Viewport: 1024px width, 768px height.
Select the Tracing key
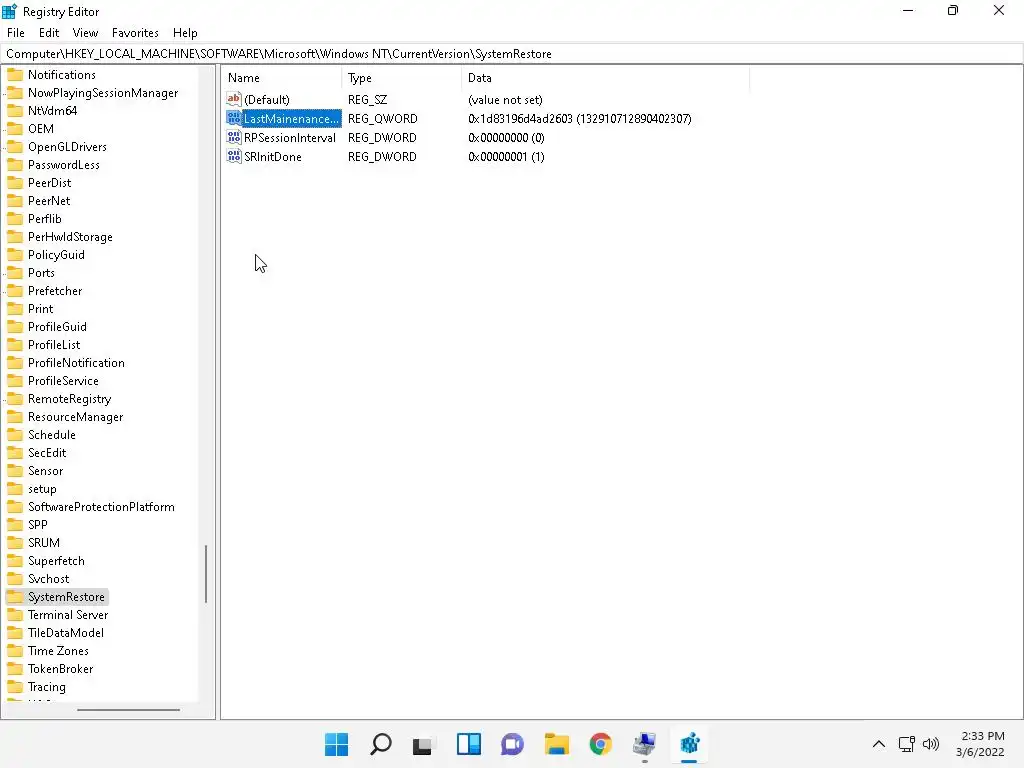pyautogui.click(x=46, y=686)
